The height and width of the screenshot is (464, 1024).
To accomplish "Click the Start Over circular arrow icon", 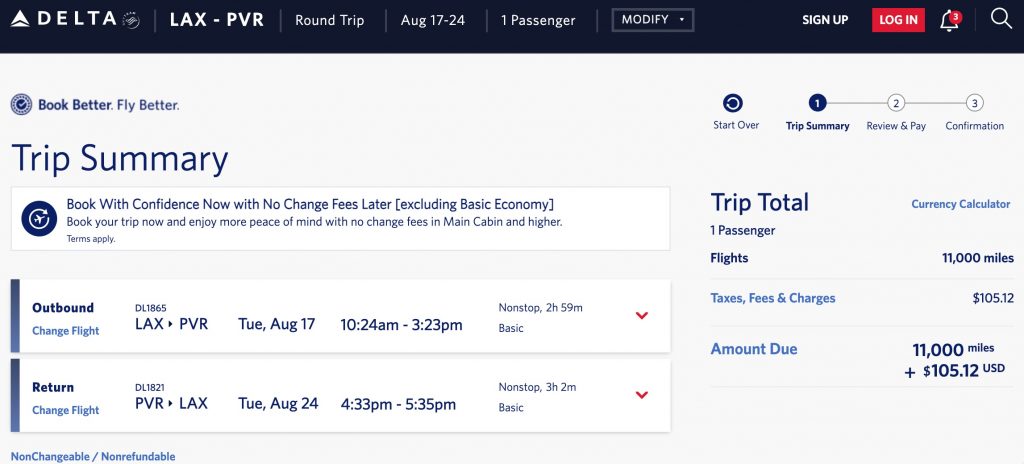I will 733,103.
